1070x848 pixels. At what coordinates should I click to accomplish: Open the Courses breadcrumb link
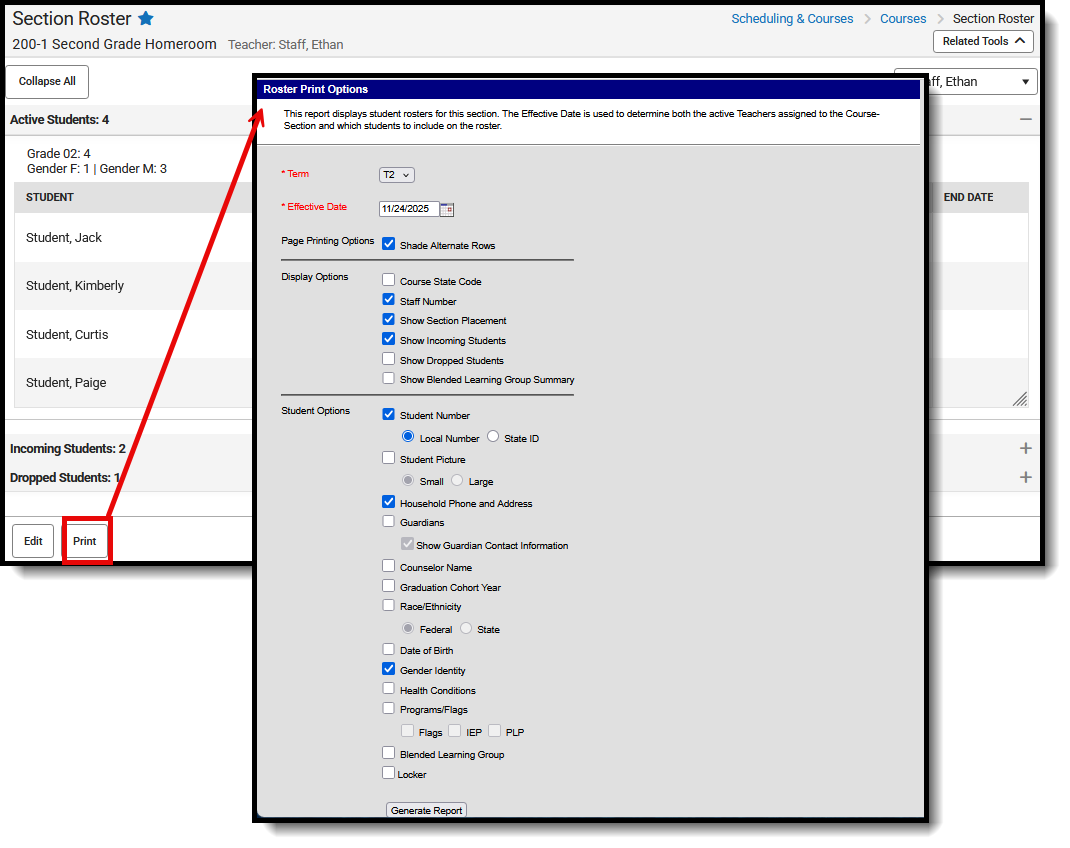click(x=902, y=18)
